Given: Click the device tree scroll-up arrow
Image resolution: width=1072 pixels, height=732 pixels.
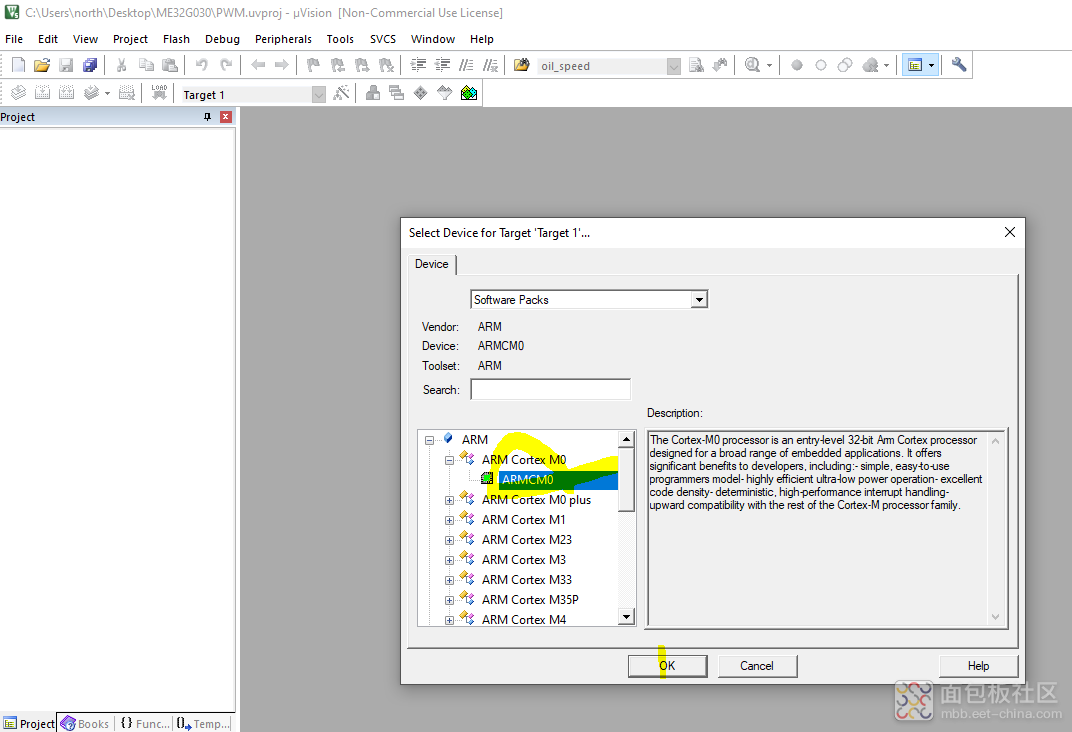Looking at the screenshot, I should (x=626, y=439).
